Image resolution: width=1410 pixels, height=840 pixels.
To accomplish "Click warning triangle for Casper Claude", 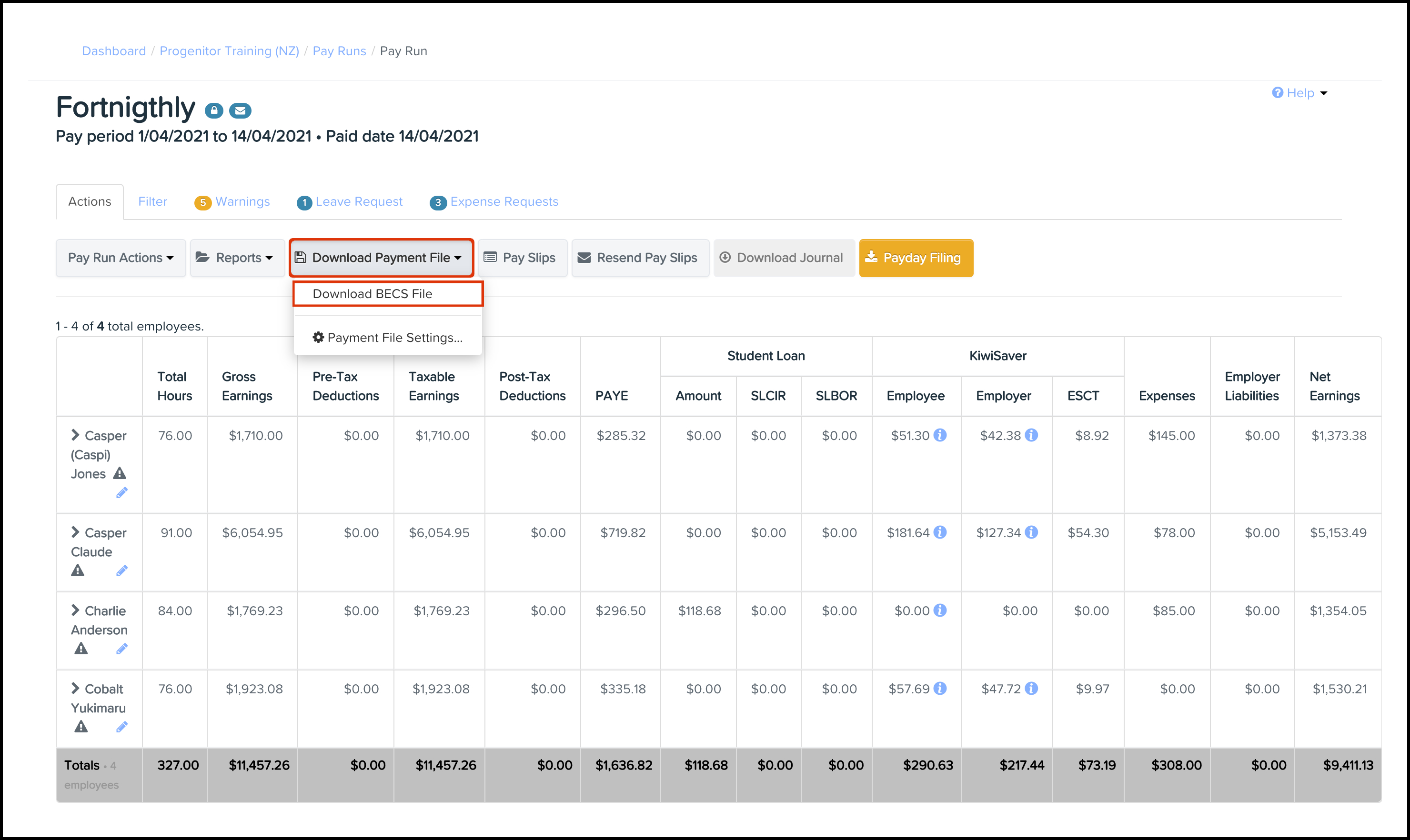I will pyautogui.click(x=78, y=570).
